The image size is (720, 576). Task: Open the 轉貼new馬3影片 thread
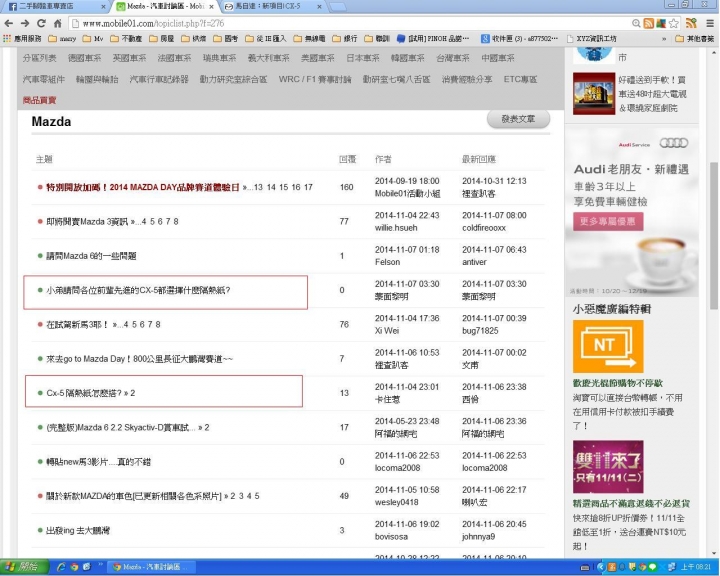coord(98,462)
